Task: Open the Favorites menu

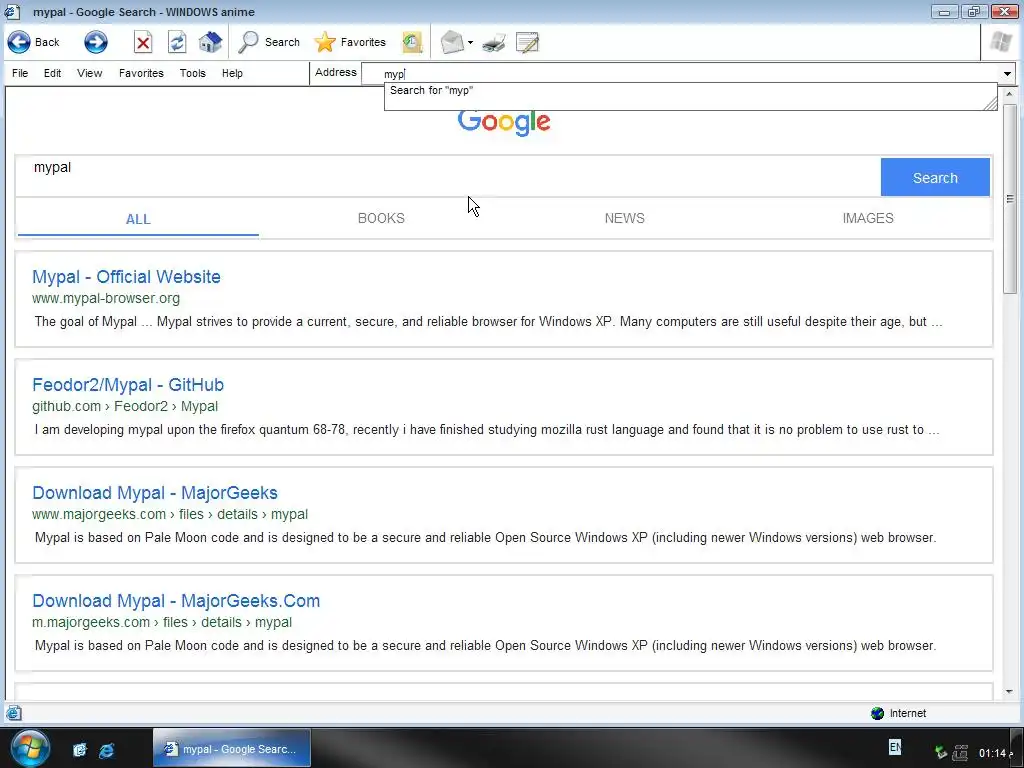Action: [x=141, y=73]
